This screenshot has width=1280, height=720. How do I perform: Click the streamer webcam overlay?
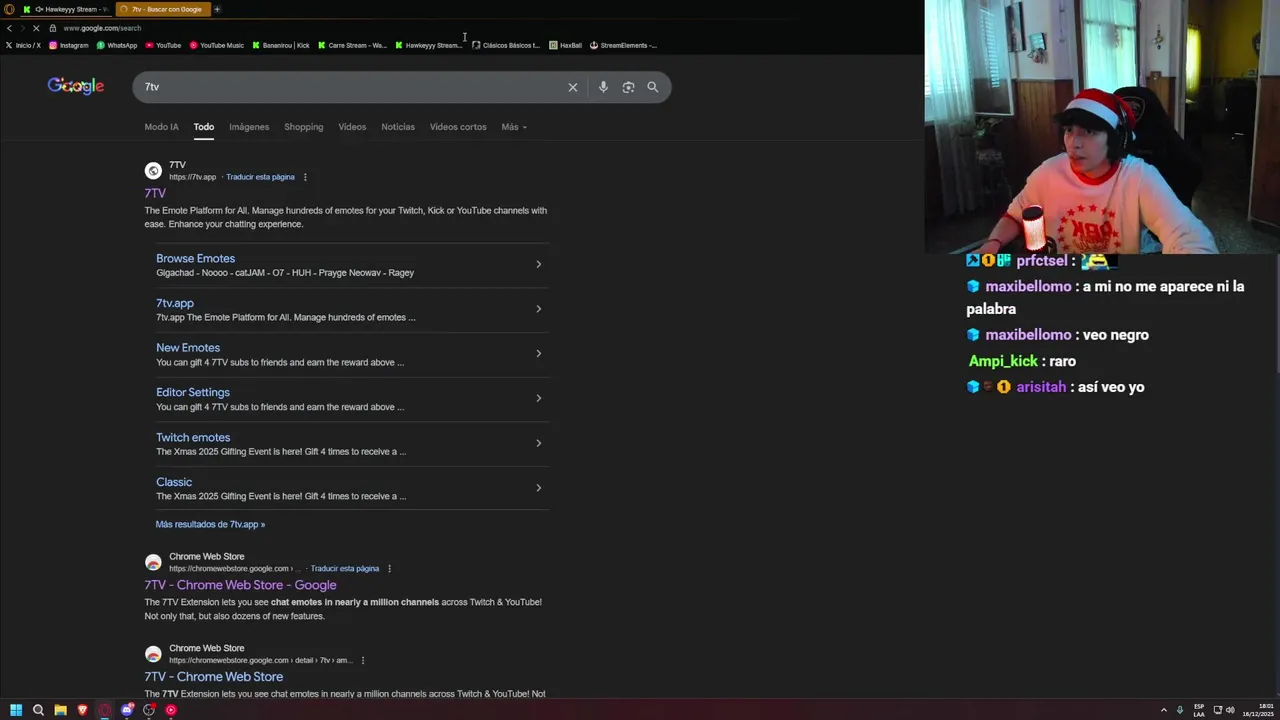(x=1102, y=127)
